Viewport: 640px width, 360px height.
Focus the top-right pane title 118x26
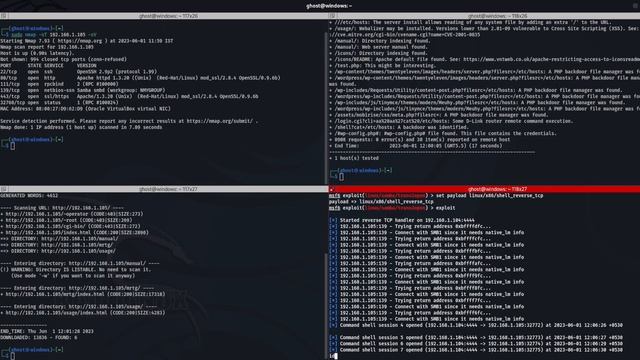pos(497,16)
